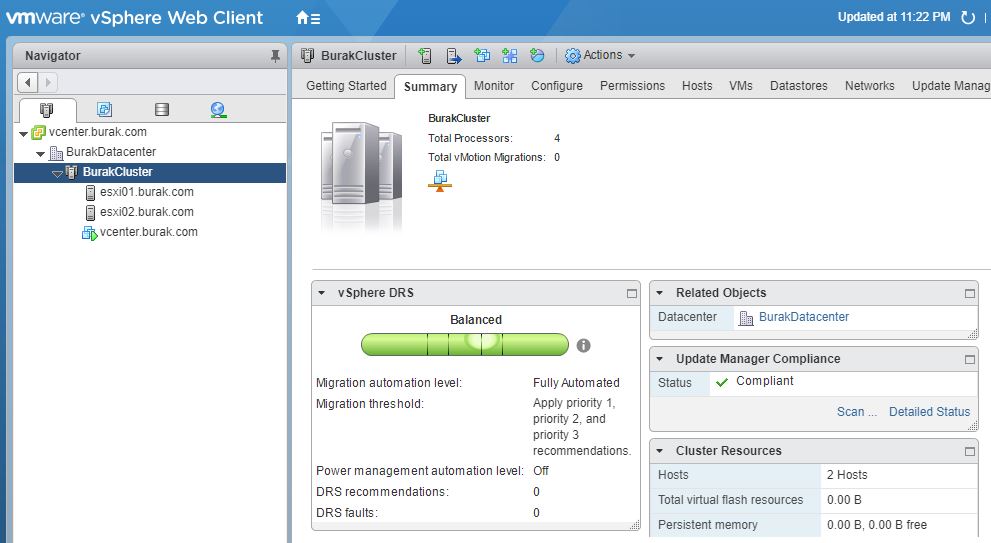Collapse the Update Manager Compliance panel

pyautogui.click(x=659, y=358)
